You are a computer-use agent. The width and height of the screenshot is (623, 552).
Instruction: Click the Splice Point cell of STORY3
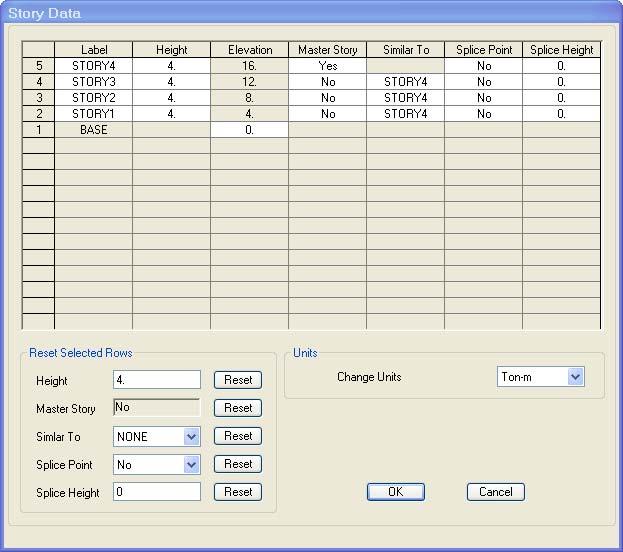[x=484, y=82]
